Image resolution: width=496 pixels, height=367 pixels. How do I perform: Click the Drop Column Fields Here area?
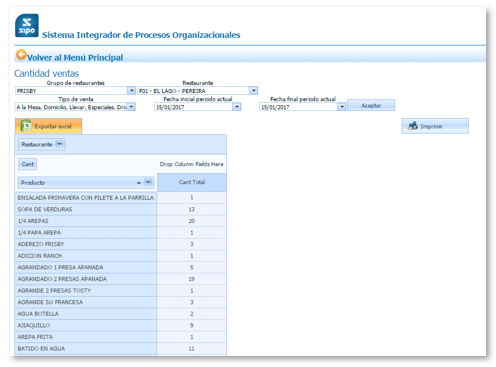tap(192, 164)
